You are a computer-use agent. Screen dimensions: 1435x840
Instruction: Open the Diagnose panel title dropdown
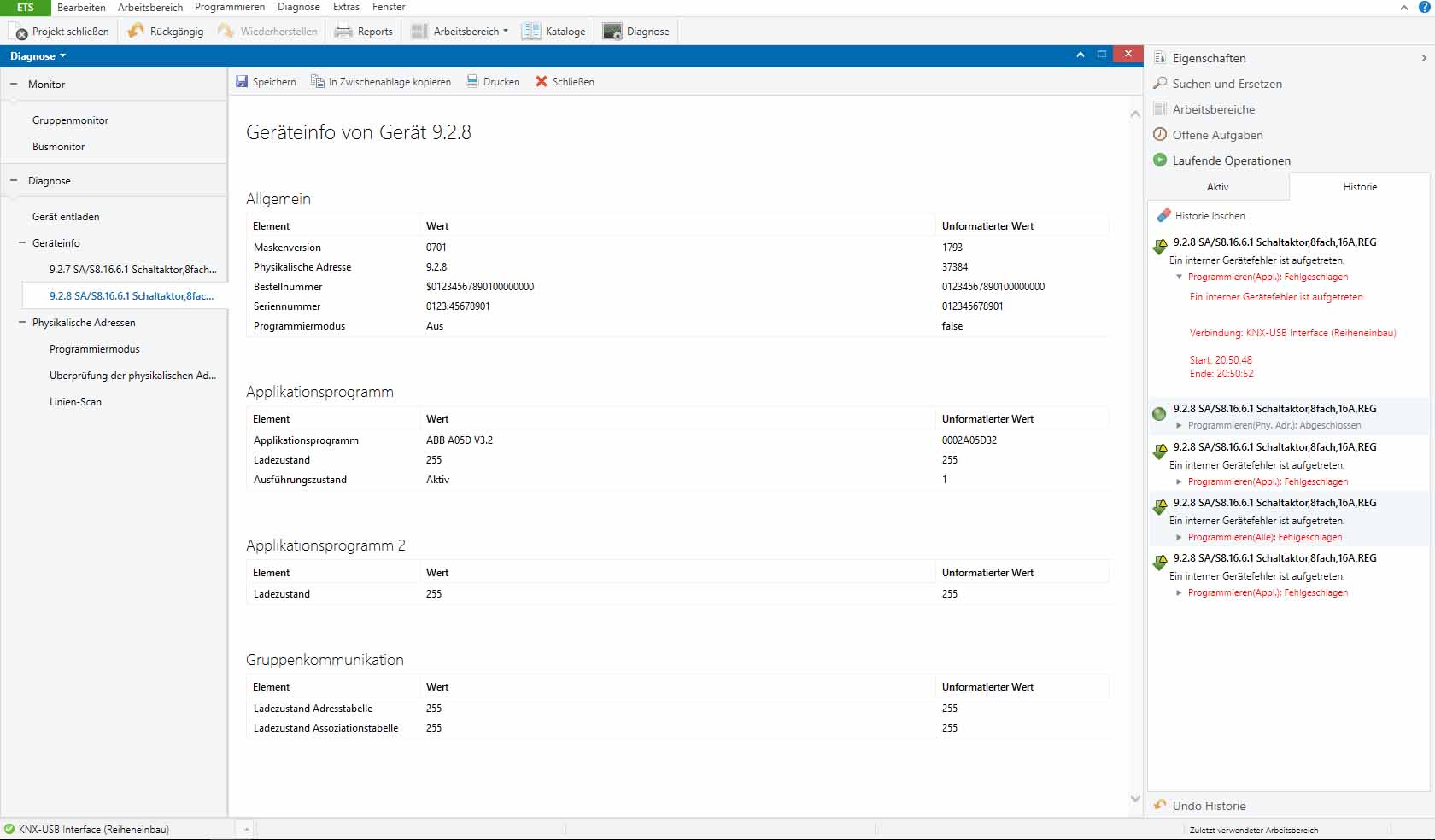point(38,56)
